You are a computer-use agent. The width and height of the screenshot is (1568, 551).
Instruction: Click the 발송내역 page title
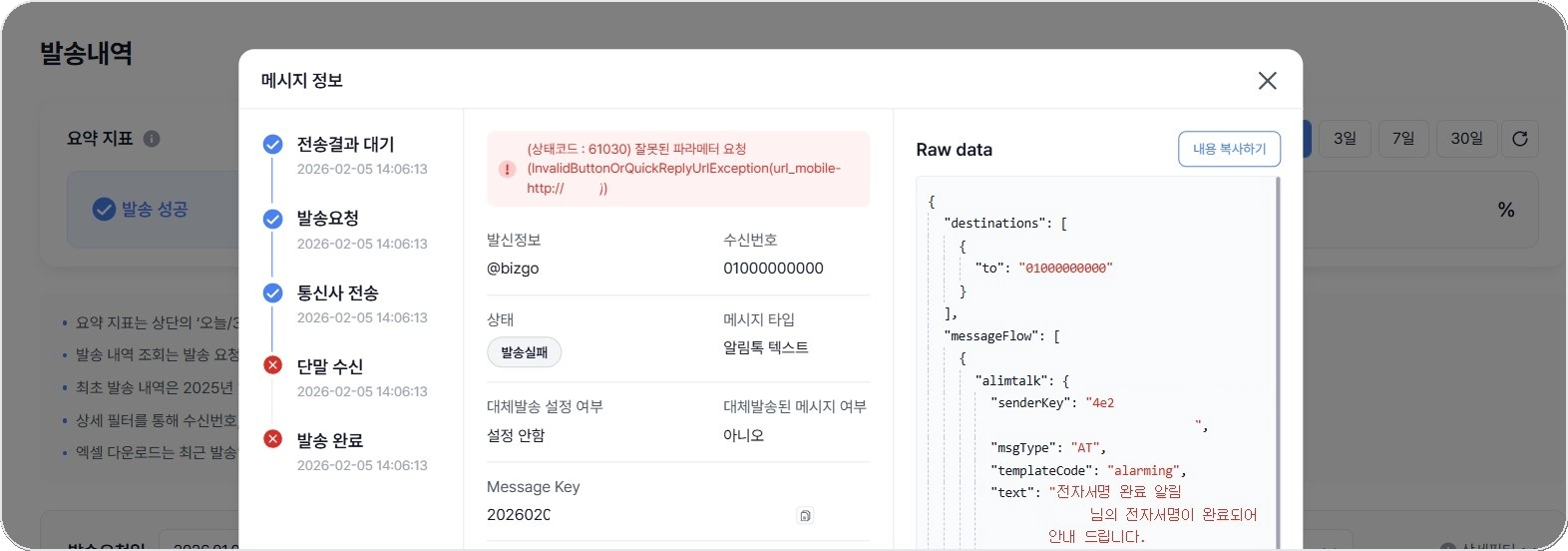(86, 53)
